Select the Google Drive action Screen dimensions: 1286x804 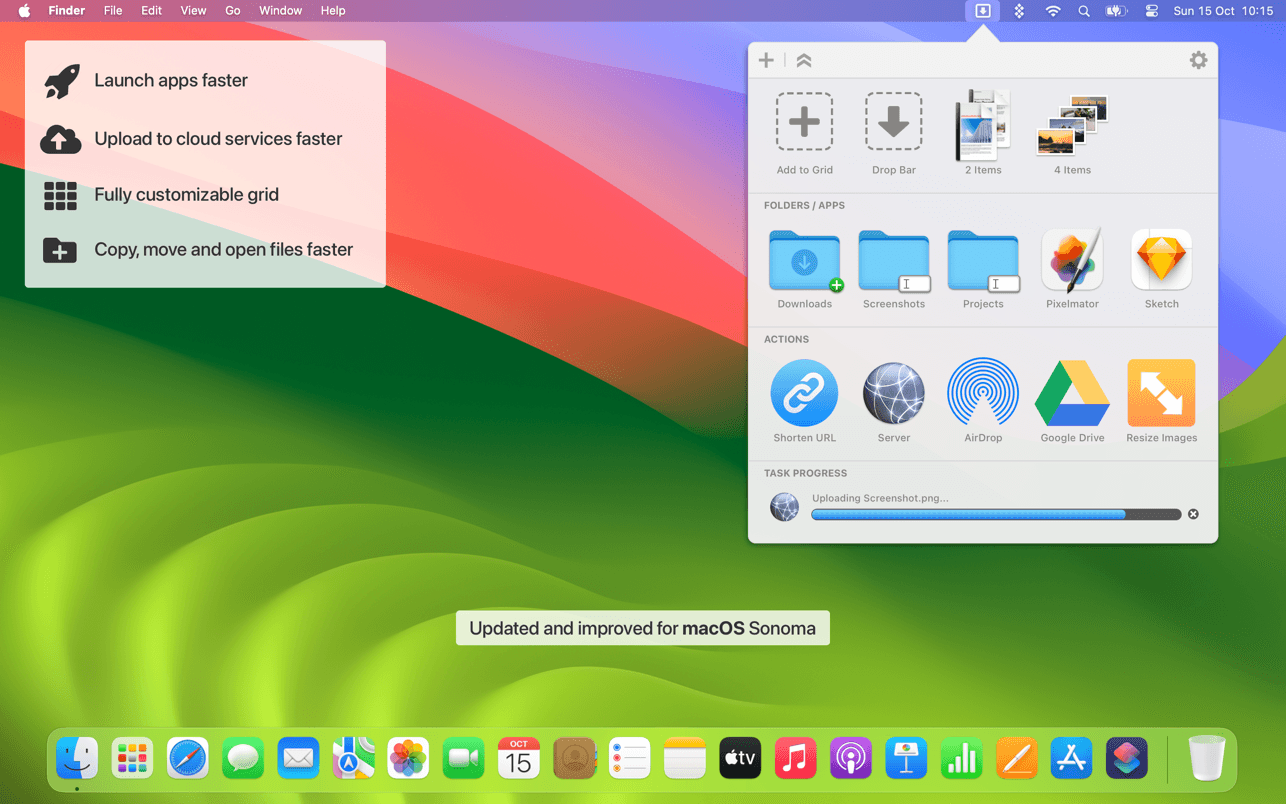pyautogui.click(x=1071, y=393)
